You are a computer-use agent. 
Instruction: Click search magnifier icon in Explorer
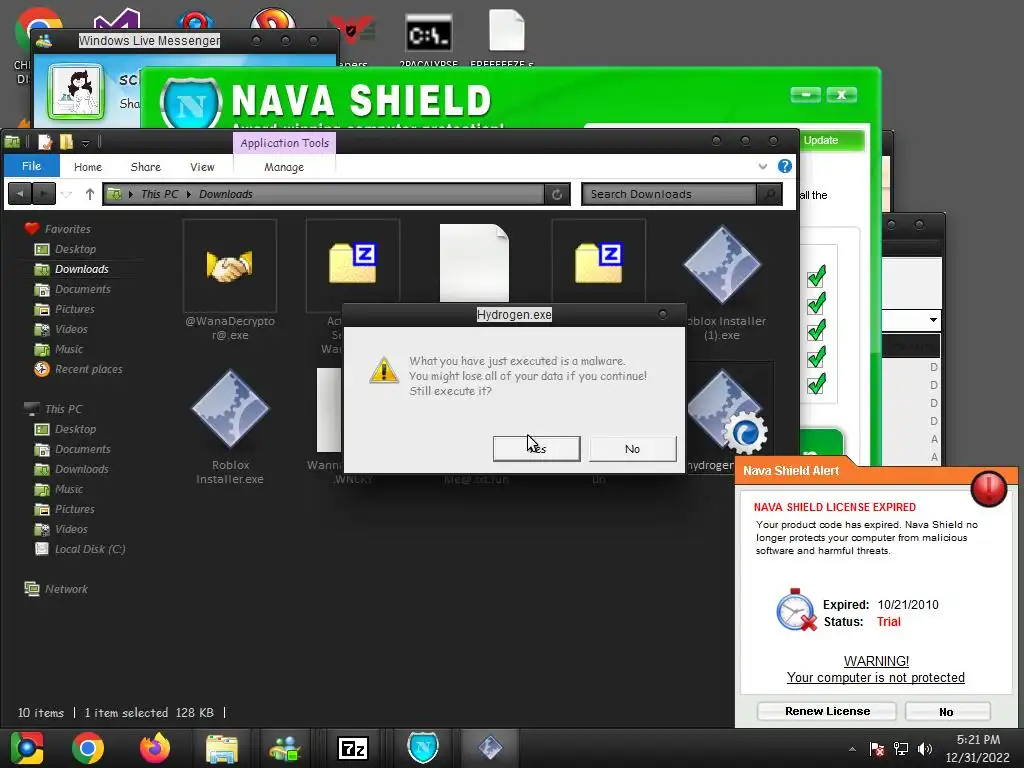click(769, 194)
